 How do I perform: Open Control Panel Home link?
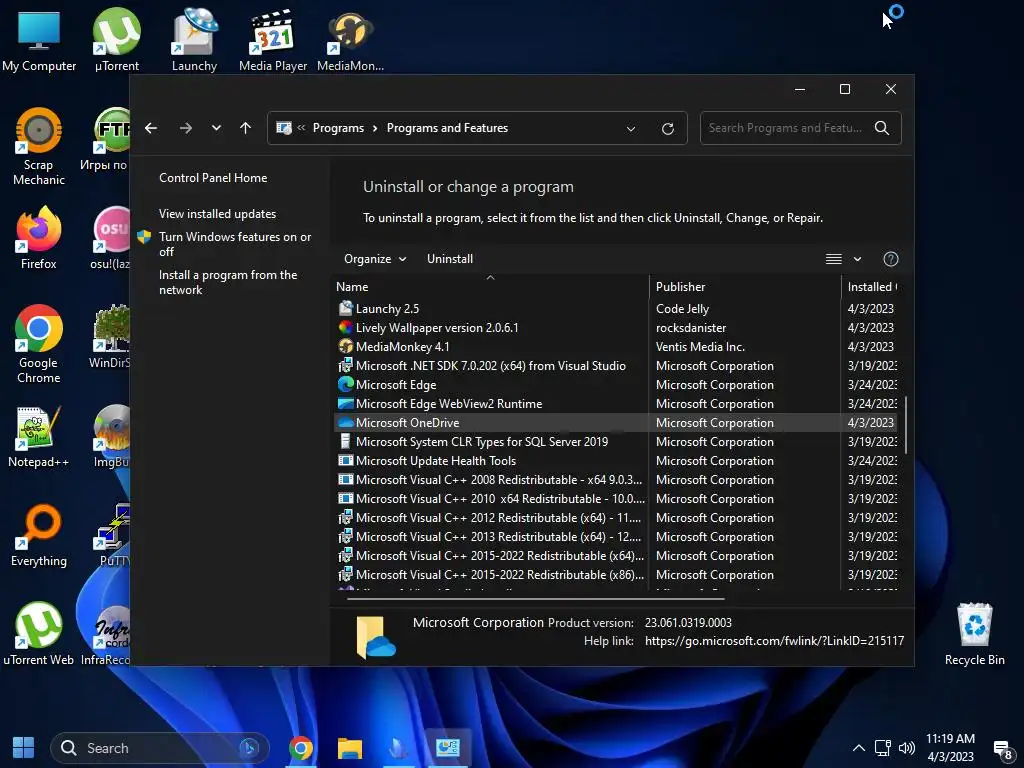click(213, 178)
